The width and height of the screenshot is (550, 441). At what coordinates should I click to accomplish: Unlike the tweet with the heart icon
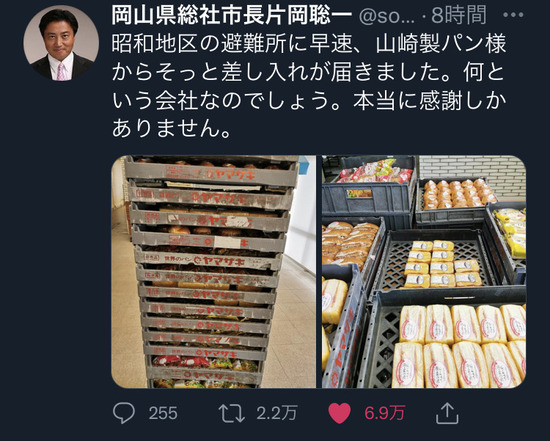pyautogui.click(x=340, y=413)
